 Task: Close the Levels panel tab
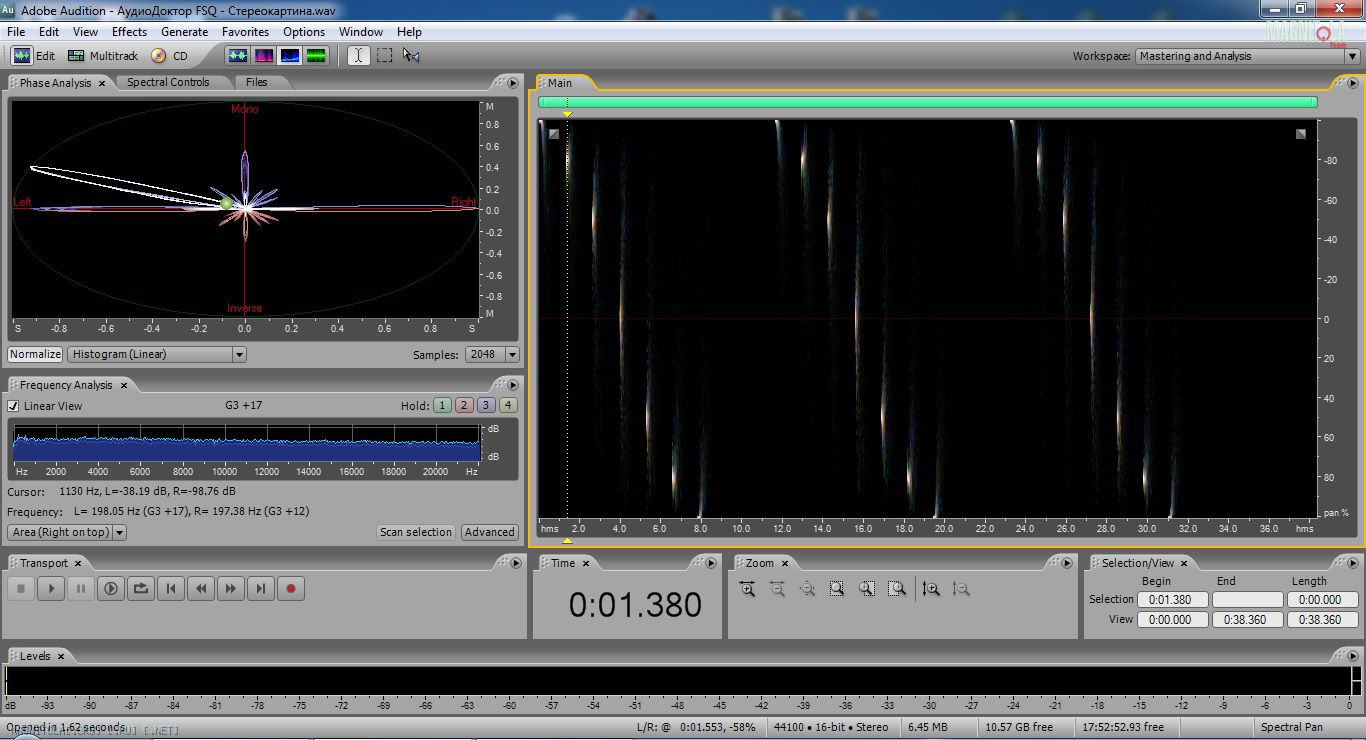[60, 656]
